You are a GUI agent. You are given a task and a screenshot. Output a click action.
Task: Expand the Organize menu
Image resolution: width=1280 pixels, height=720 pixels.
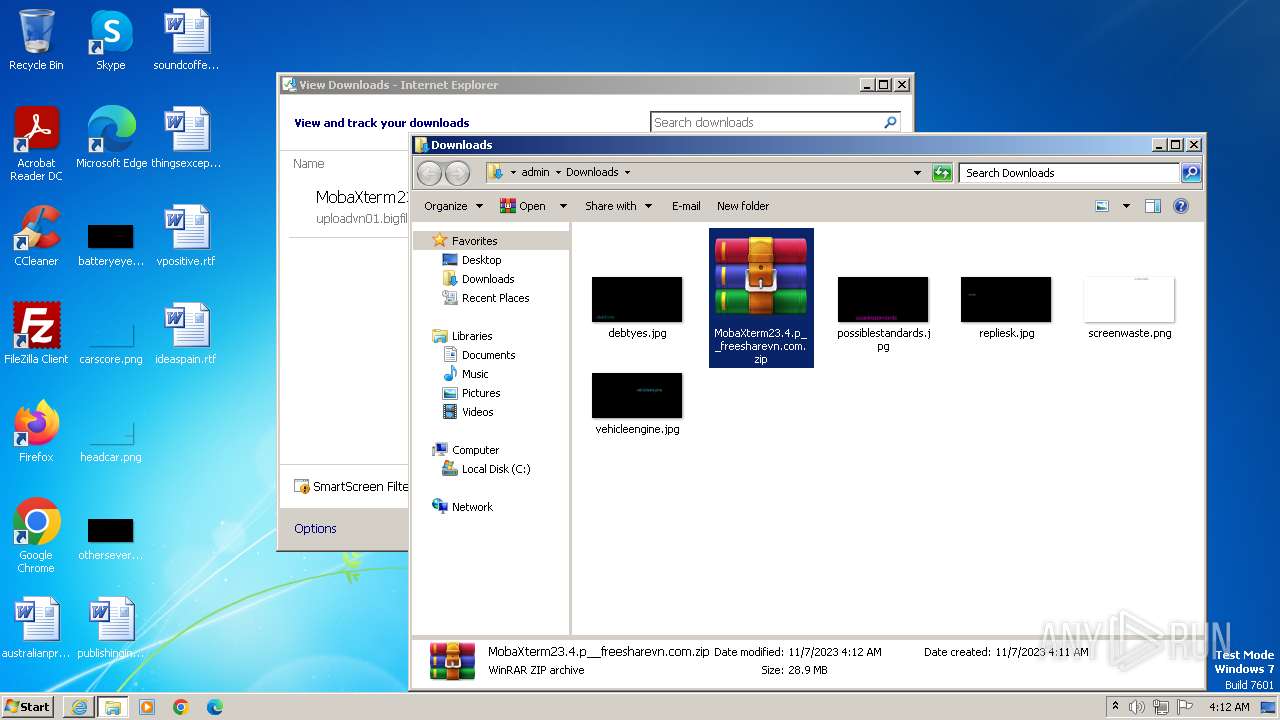pyautogui.click(x=453, y=206)
